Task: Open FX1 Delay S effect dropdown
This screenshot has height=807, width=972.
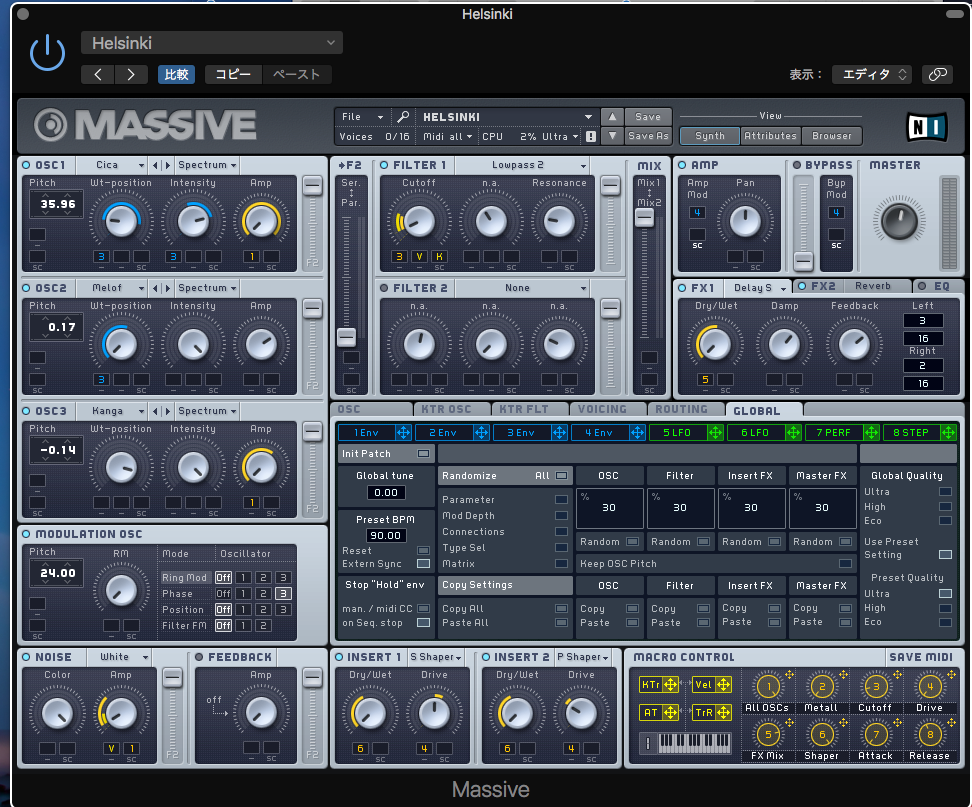Action: [x=758, y=288]
